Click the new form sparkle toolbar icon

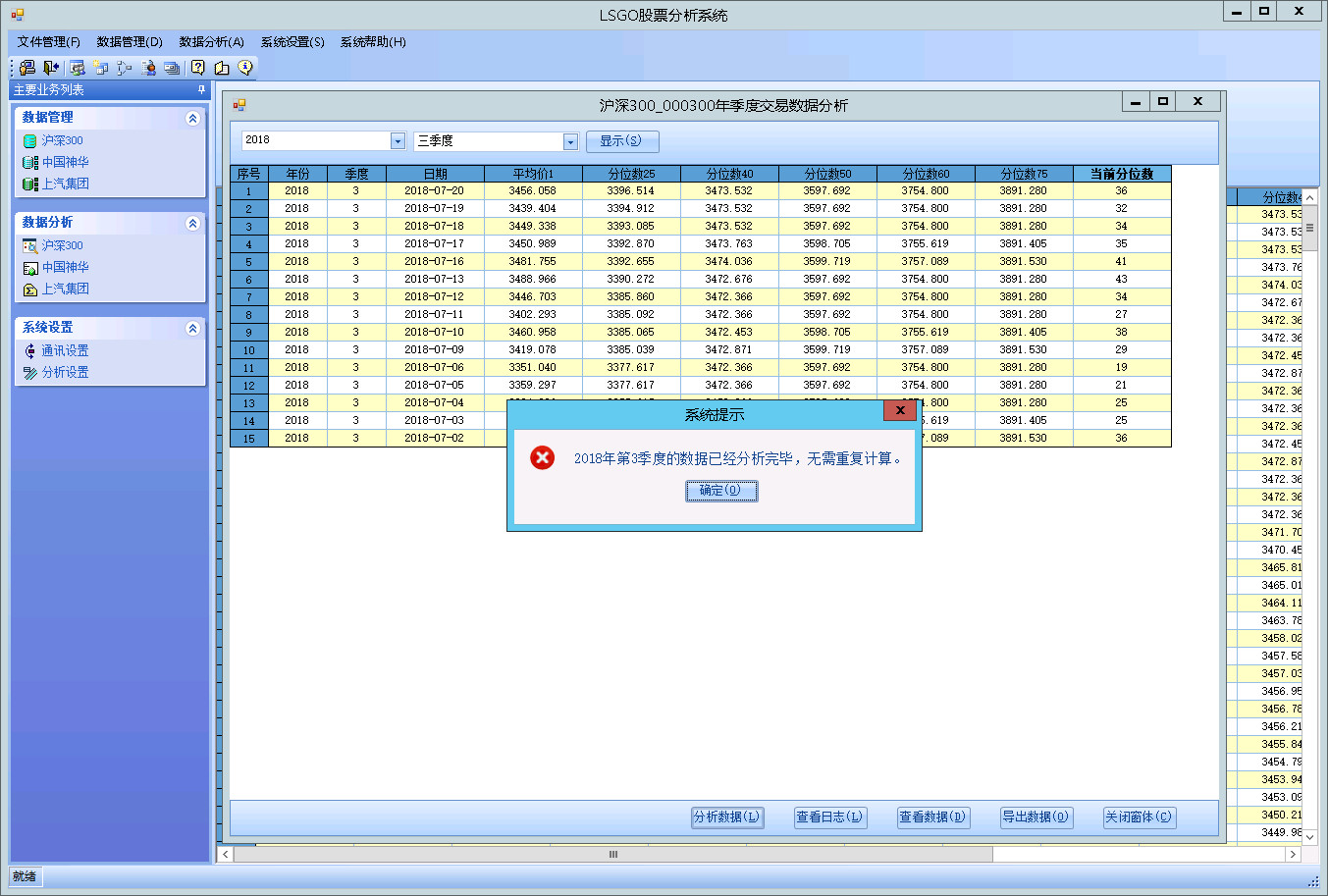tap(101, 68)
